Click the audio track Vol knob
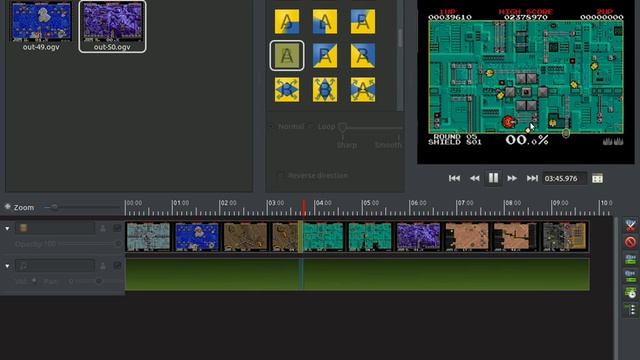Viewport: 640px width, 360px height. click(x=34, y=281)
